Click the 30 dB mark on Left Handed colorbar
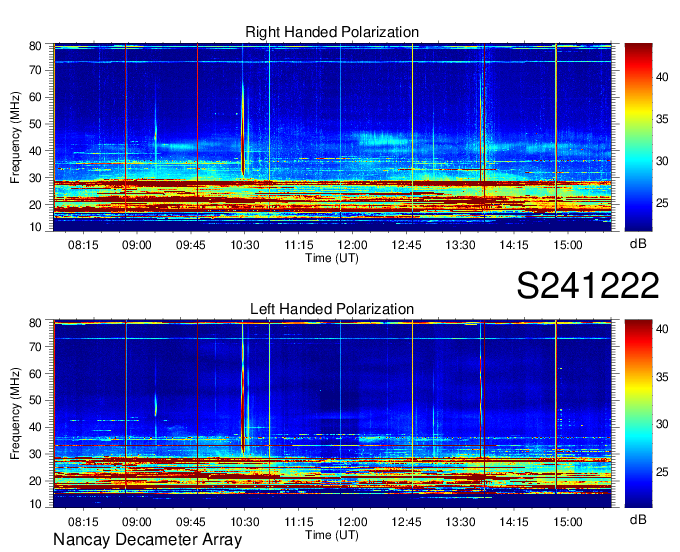 662,424
